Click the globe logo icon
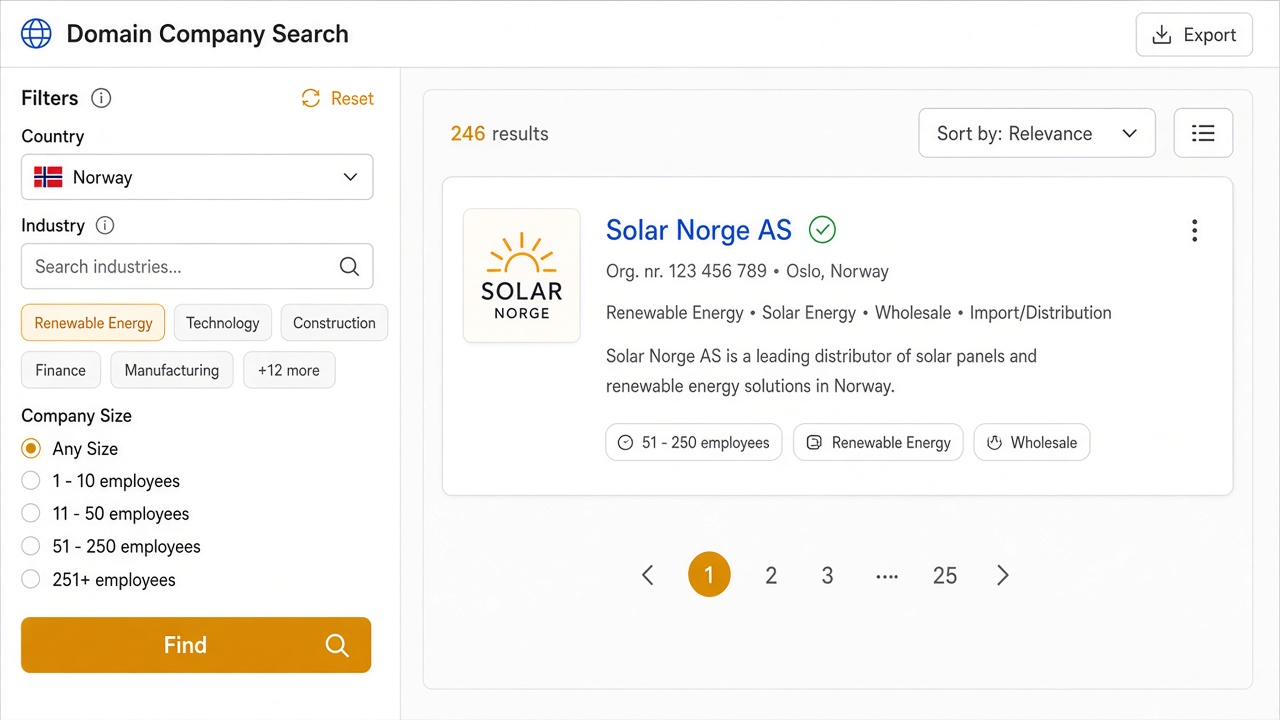This screenshot has width=1280, height=720. (36, 34)
